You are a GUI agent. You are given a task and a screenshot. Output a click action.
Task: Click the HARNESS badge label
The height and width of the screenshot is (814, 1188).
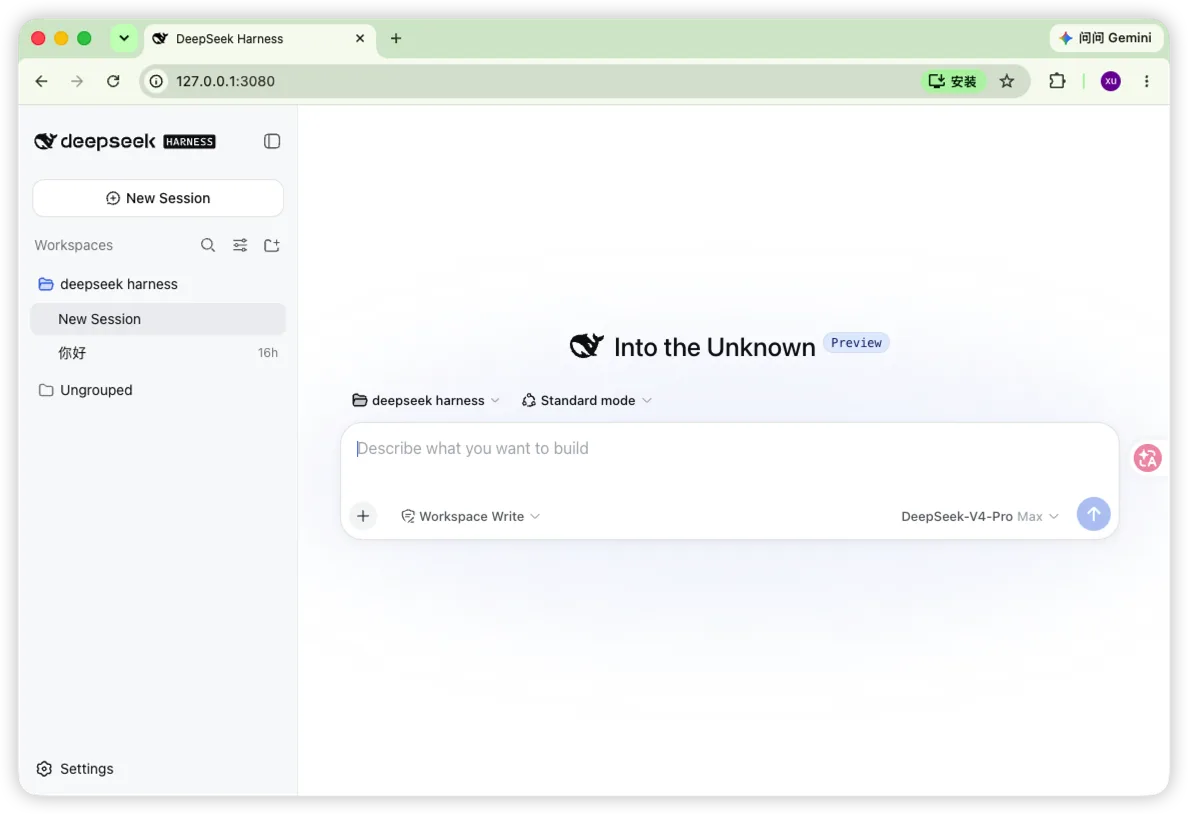coord(189,142)
